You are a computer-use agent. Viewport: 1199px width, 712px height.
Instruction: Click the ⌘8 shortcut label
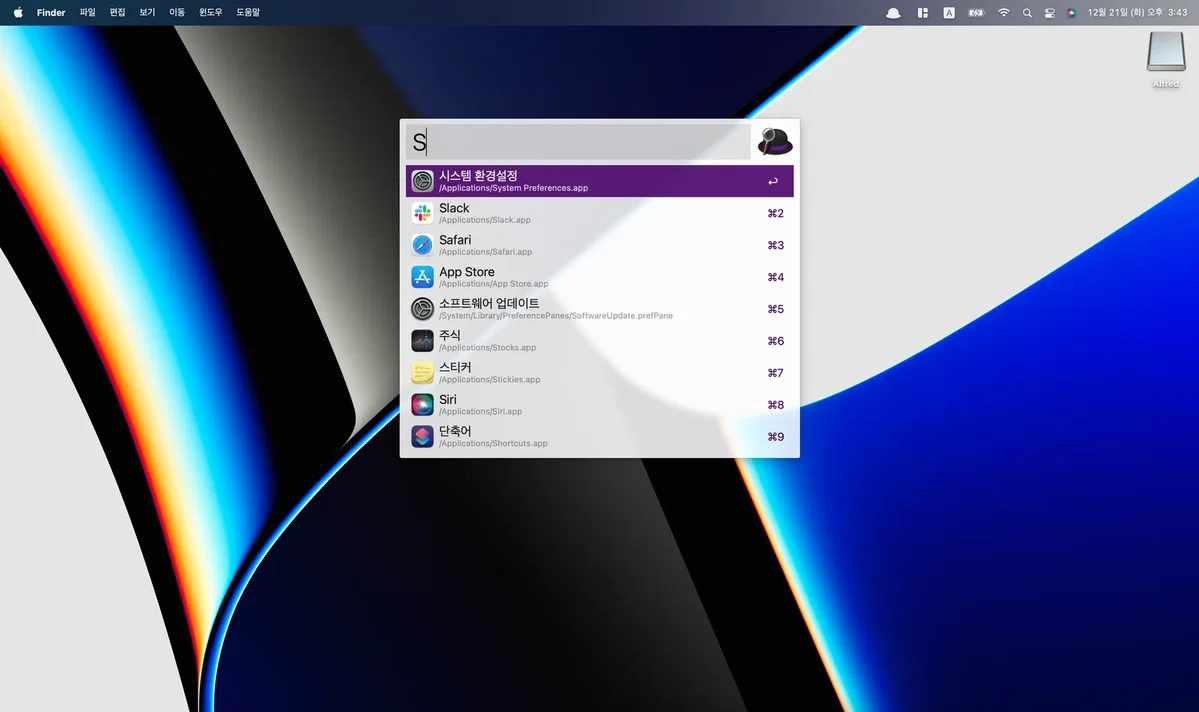(775, 405)
